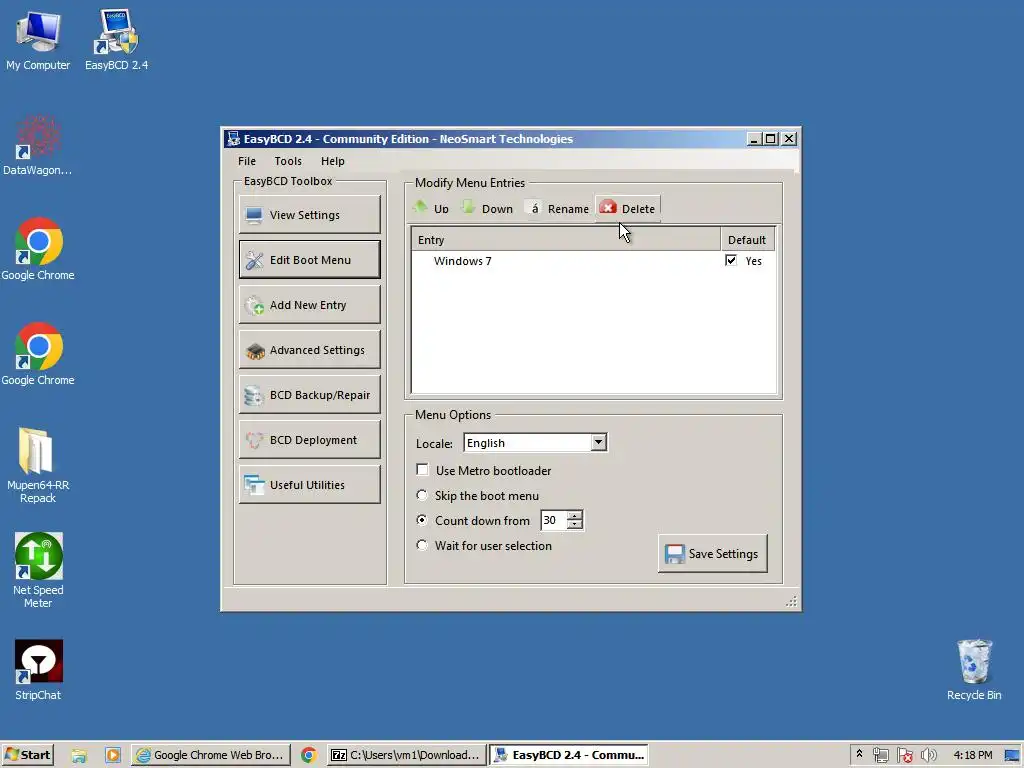1024x768 pixels.
Task: Switch to Google Chrome Web Browser taskbar item
Action: click(210, 755)
